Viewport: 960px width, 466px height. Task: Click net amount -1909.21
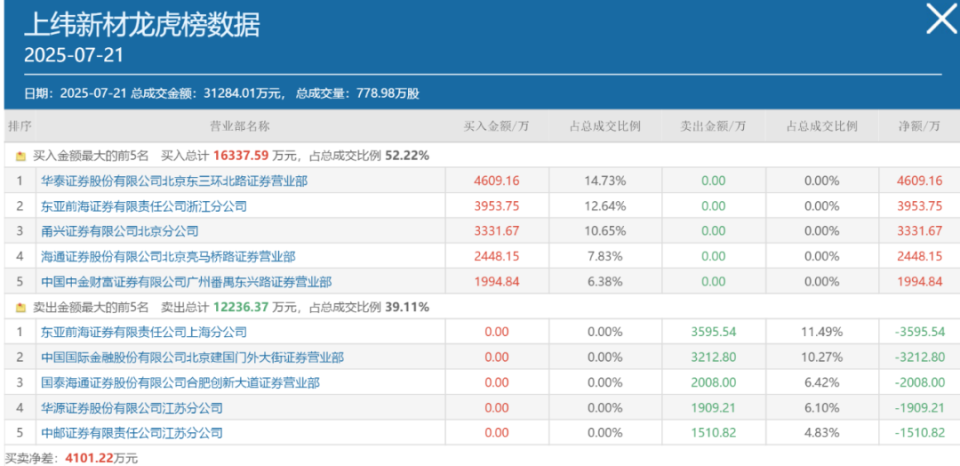coord(920,408)
